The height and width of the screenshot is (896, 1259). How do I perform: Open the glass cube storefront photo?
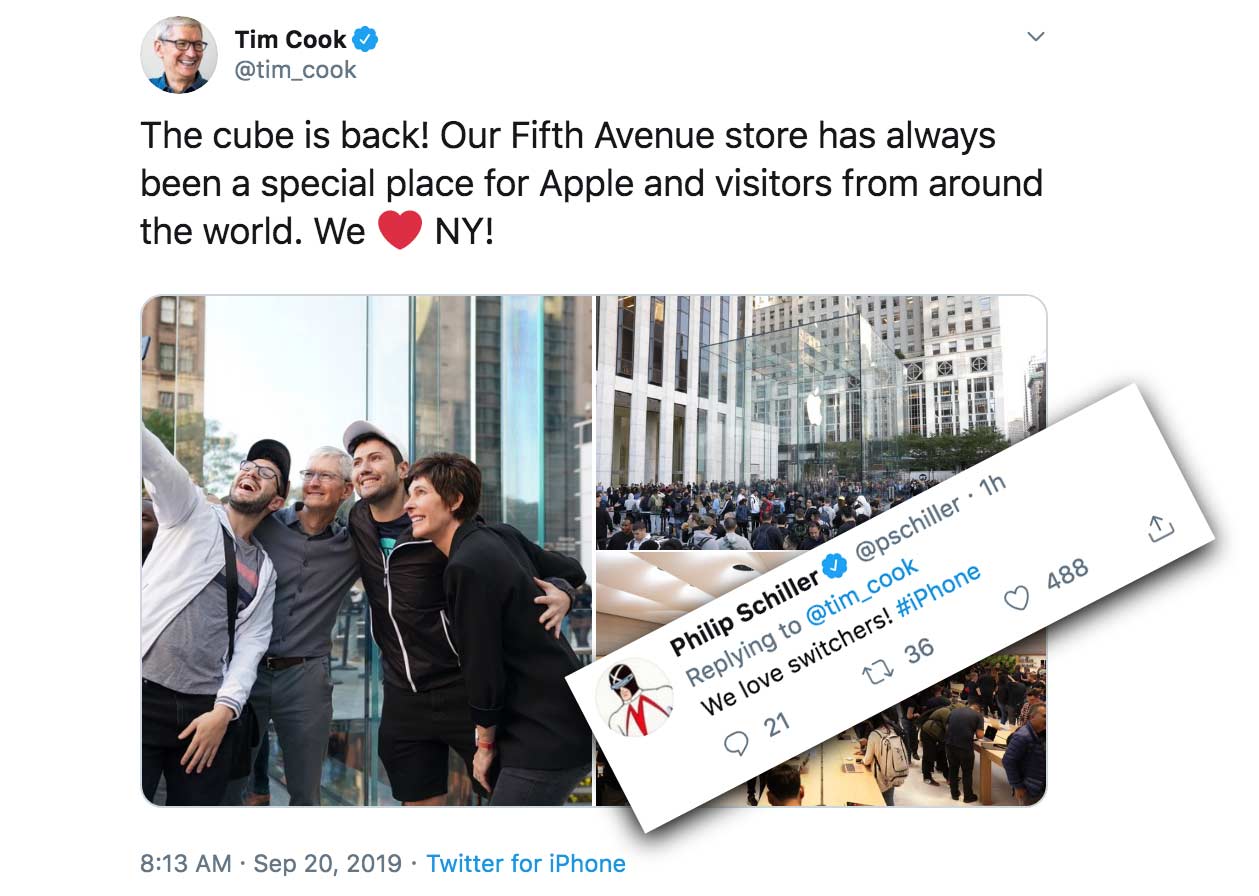pos(821,422)
